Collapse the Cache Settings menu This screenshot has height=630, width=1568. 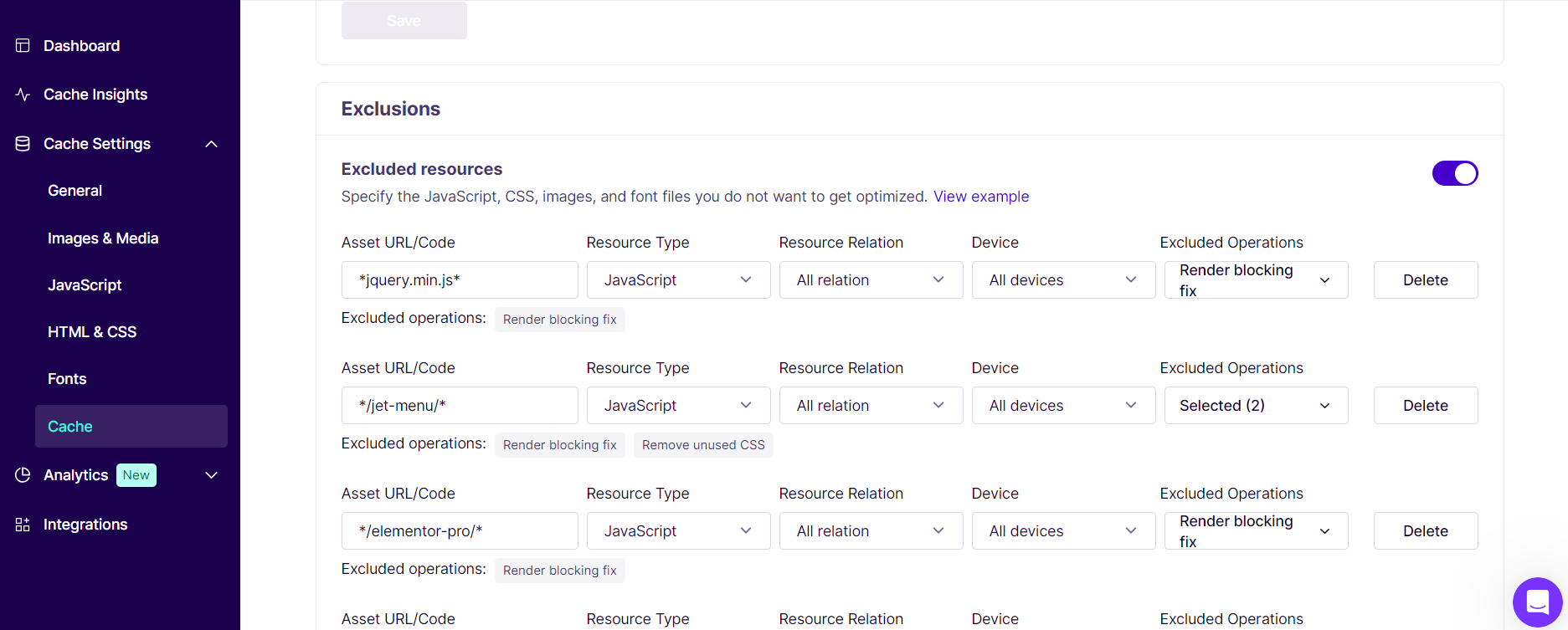coord(212,144)
